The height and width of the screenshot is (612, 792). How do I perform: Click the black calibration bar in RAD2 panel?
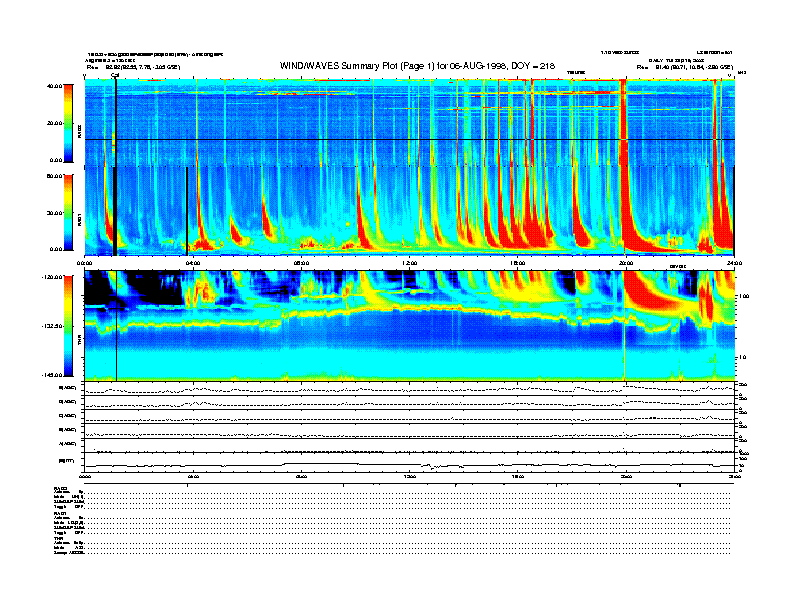coord(116,123)
